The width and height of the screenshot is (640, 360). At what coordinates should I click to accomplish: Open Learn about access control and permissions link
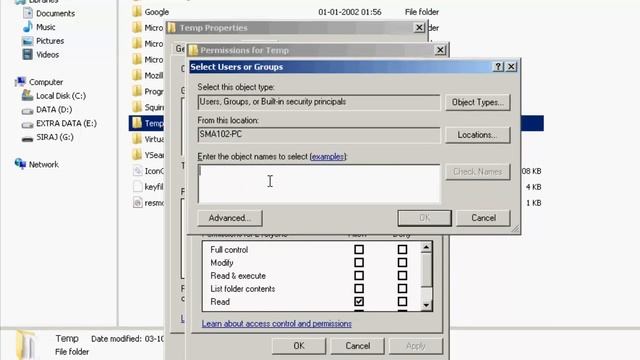tap(276, 324)
